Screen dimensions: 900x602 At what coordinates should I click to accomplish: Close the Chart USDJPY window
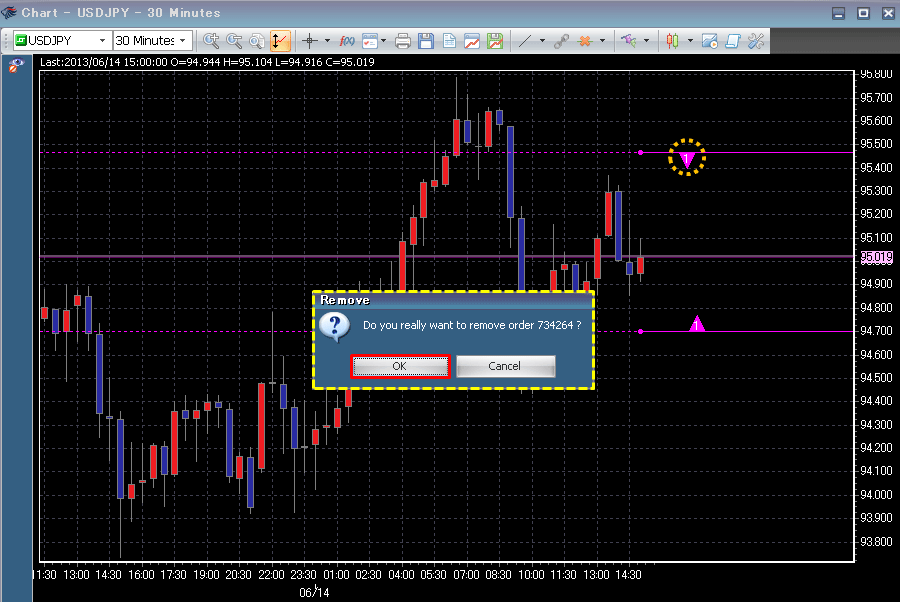888,13
